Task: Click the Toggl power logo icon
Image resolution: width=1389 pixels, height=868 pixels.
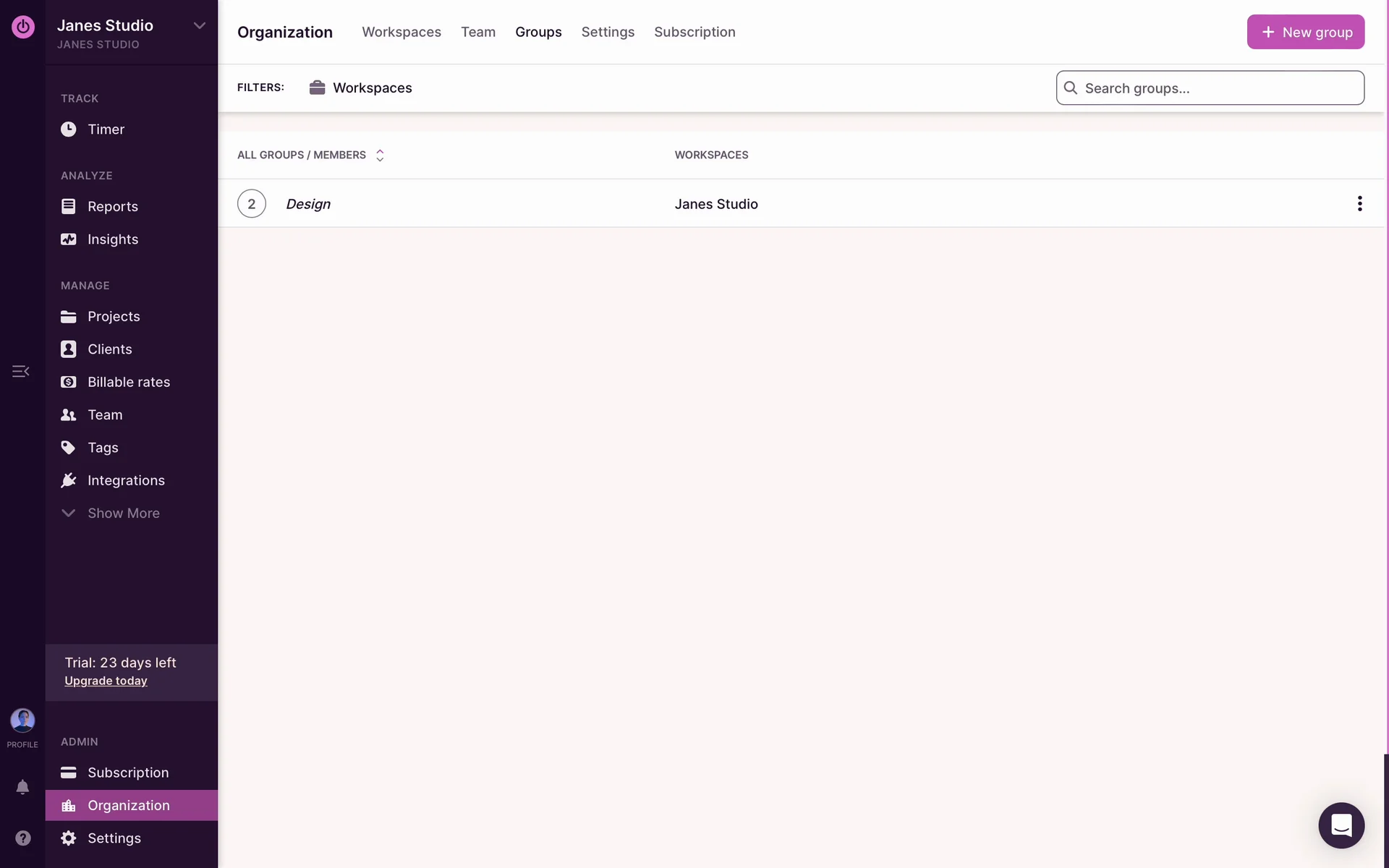Action: coord(22,27)
